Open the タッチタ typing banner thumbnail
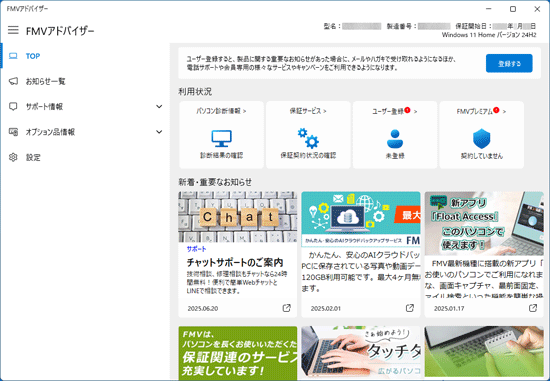 tap(361, 352)
